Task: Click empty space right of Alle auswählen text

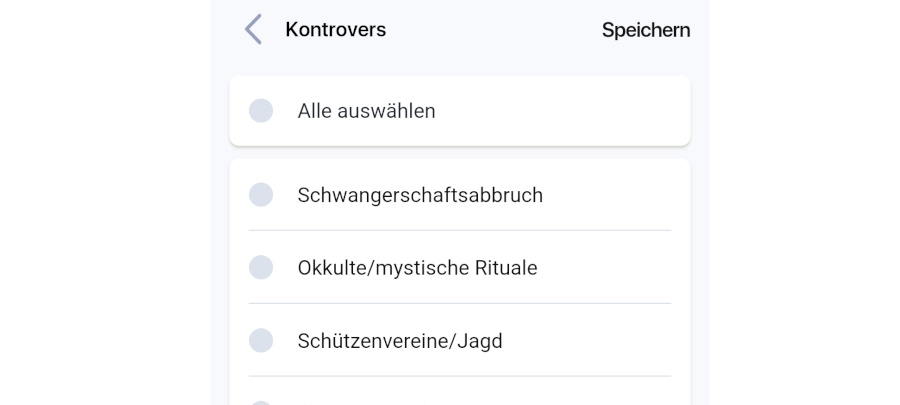Action: pyautogui.click(x=560, y=111)
